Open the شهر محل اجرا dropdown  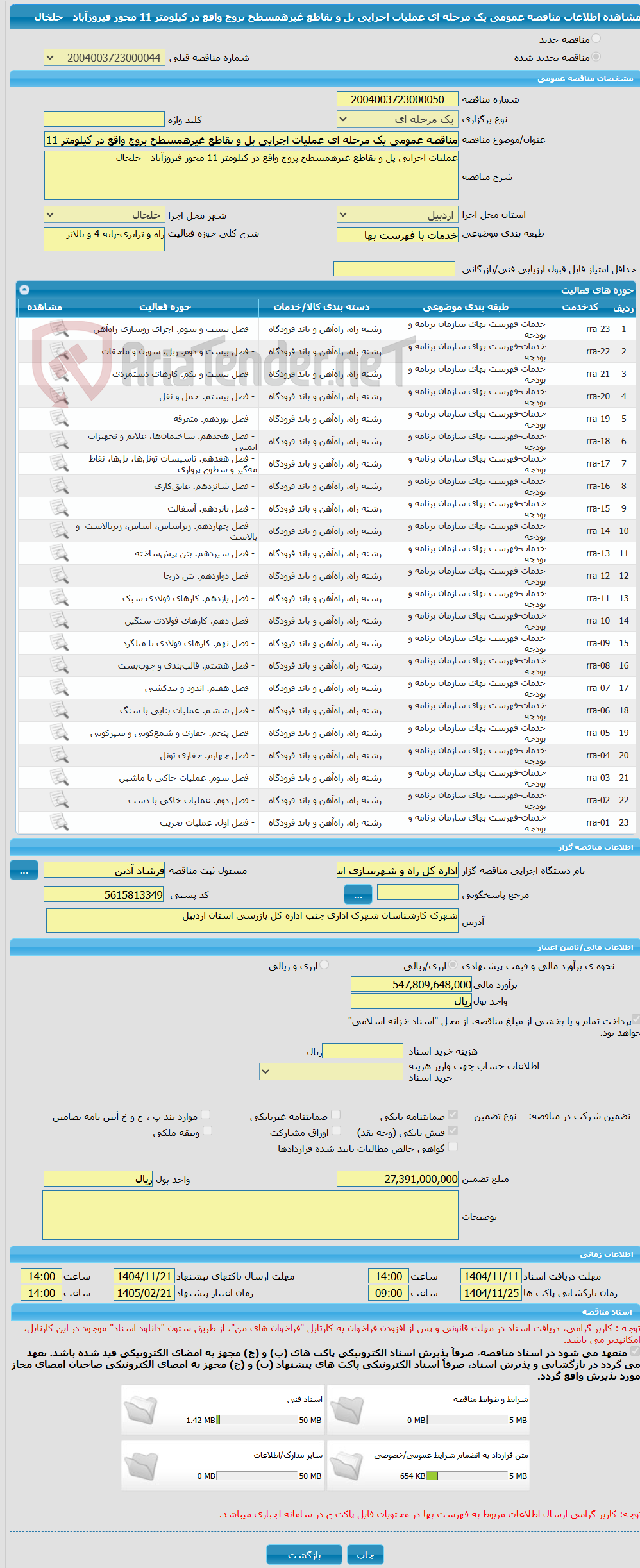[x=104, y=215]
